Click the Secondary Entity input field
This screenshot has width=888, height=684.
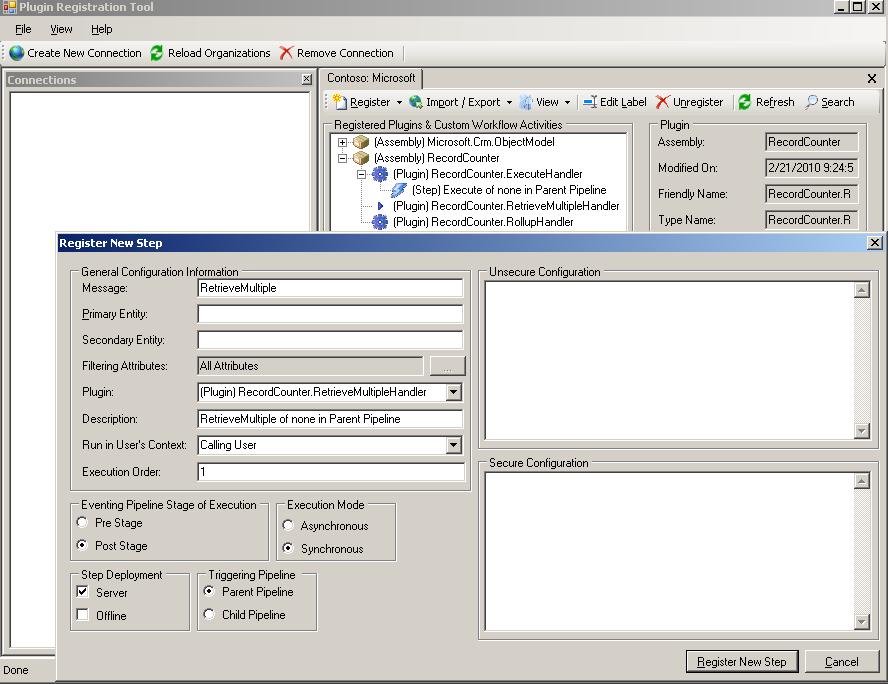tap(330, 340)
